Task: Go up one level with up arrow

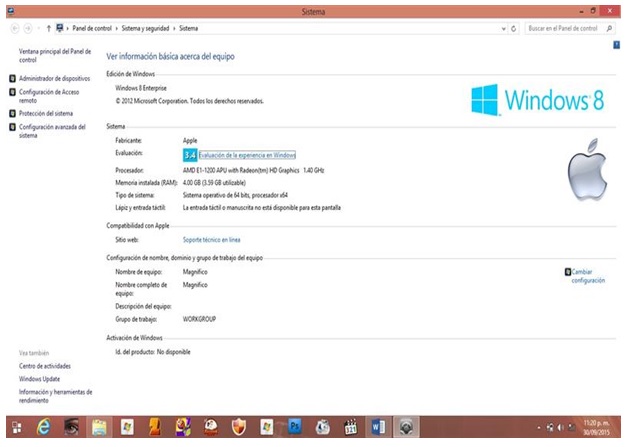Action: pyautogui.click(x=49, y=29)
